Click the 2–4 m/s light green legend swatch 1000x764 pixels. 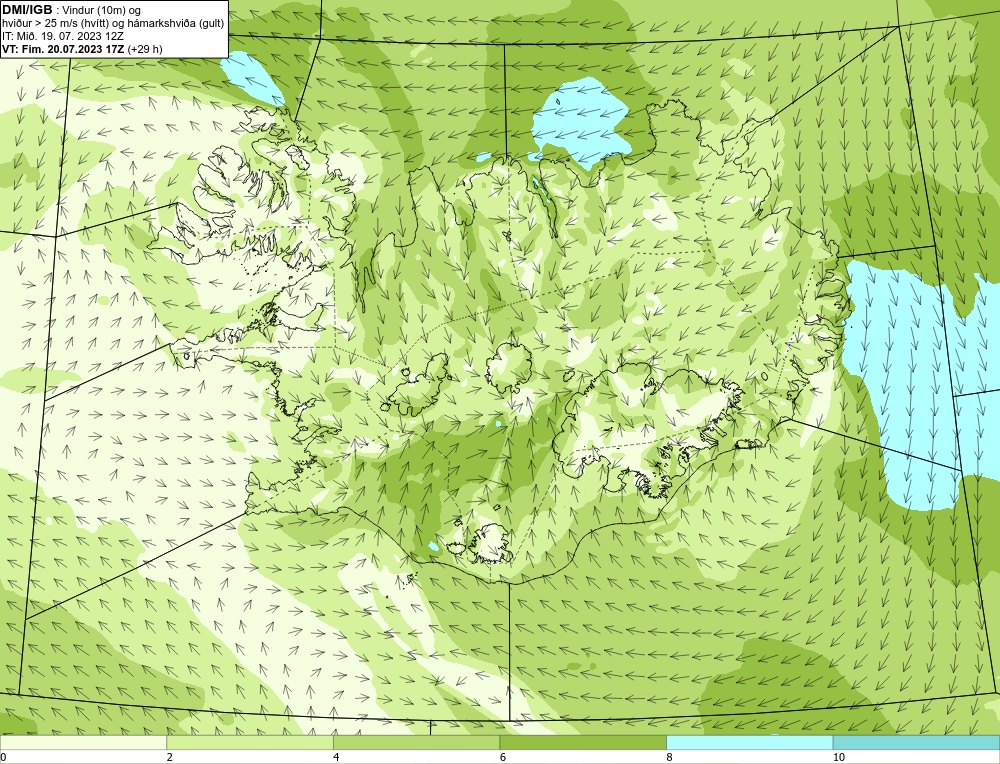click(x=250, y=742)
